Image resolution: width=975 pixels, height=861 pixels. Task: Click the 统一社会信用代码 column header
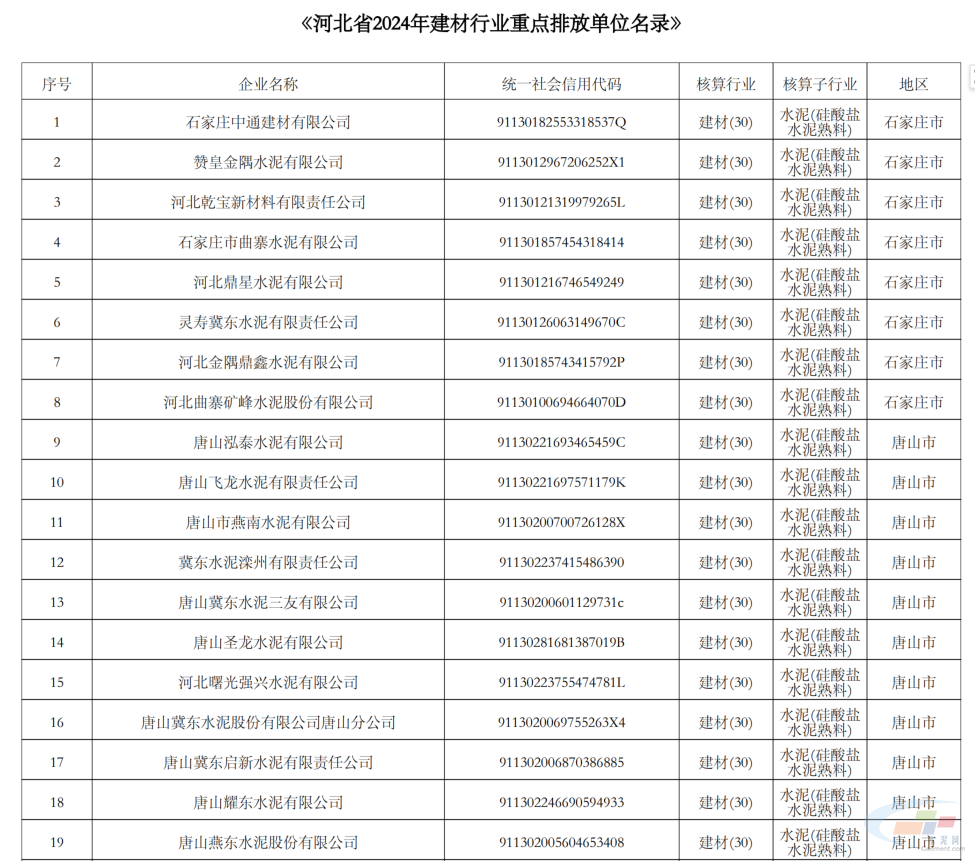click(561, 85)
